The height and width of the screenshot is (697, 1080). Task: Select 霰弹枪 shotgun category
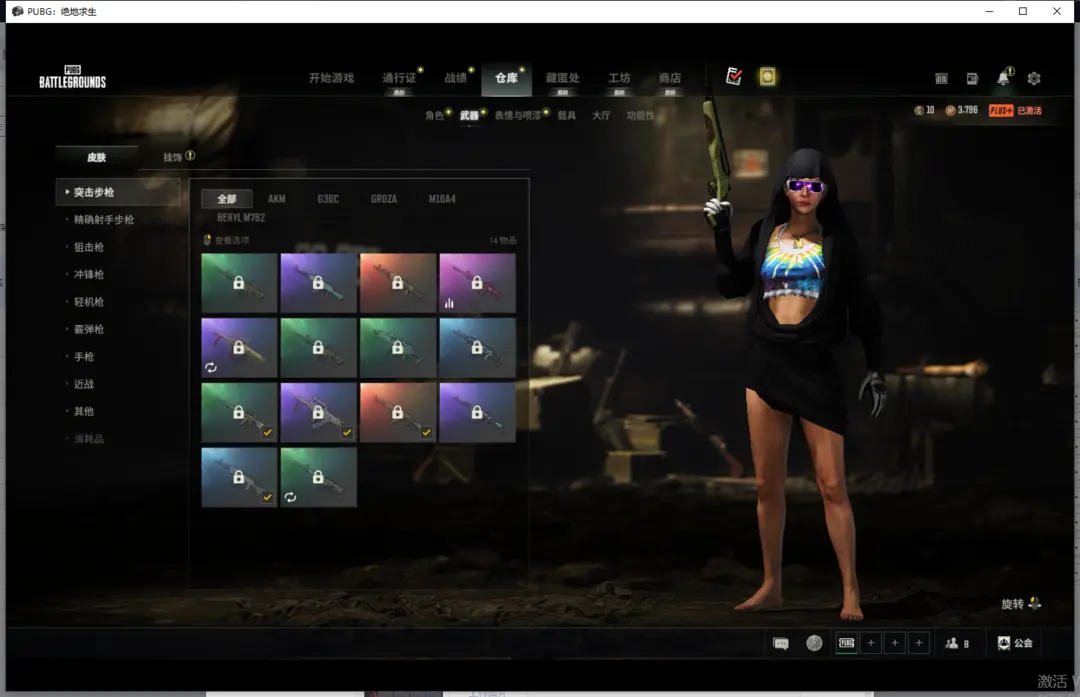click(x=89, y=329)
